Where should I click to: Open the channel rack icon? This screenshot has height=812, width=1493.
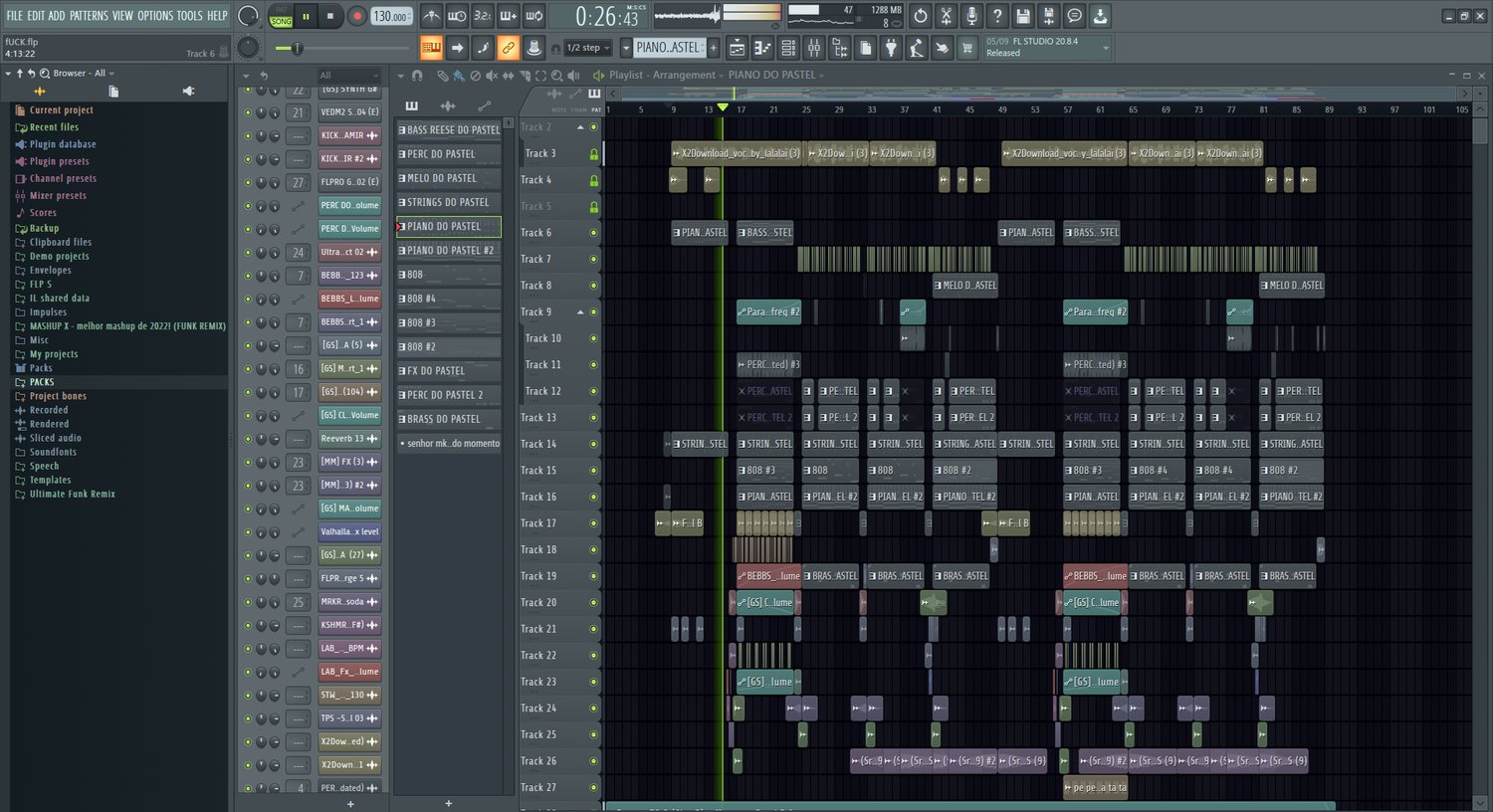pos(788,48)
